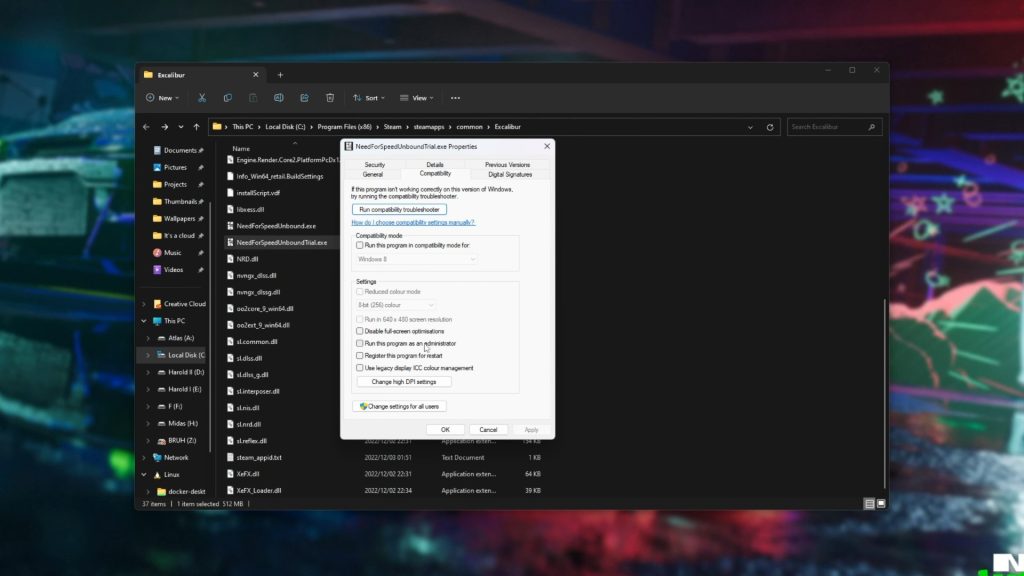Check Register this program for restart
Image resolution: width=1024 pixels, height=576 pixels.
359,356
